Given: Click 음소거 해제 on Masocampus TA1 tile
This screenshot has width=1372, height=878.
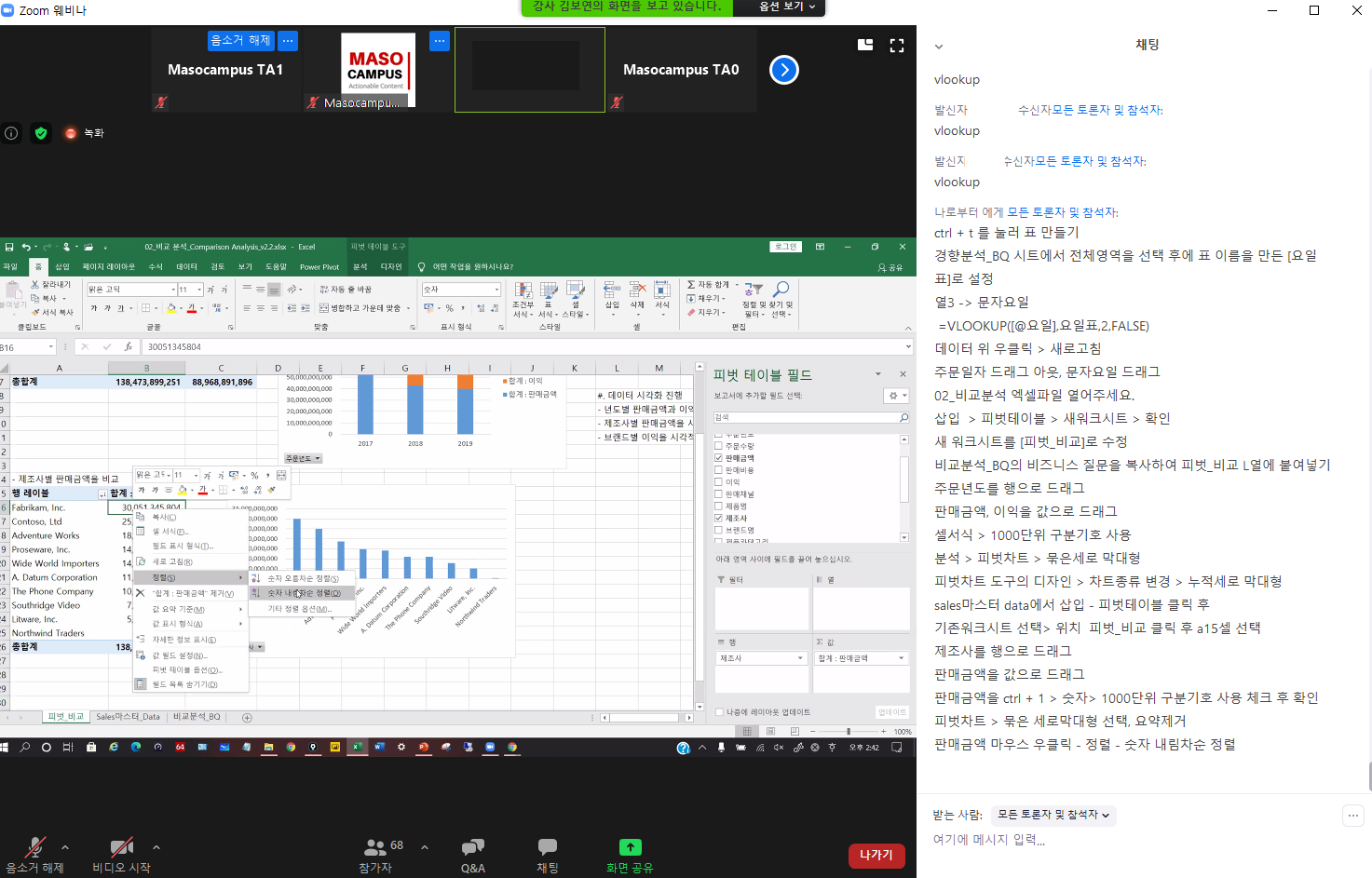Looking at the screenshot, I should click(x=240, y=40).
